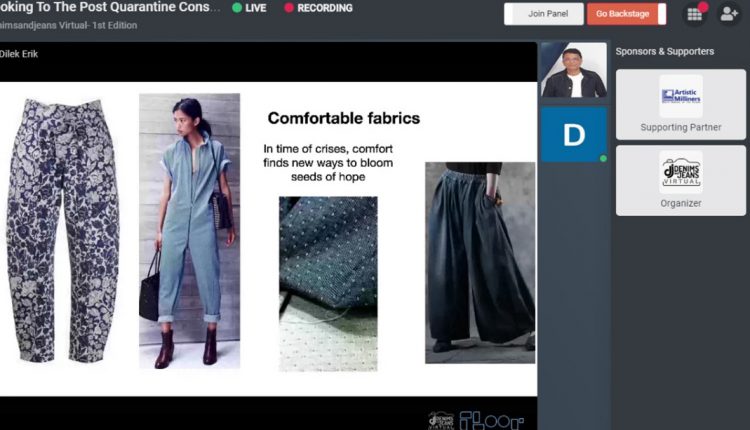
Task: Open the Artistic Milliners Supporting Partner card
Action: pos(681,104)
